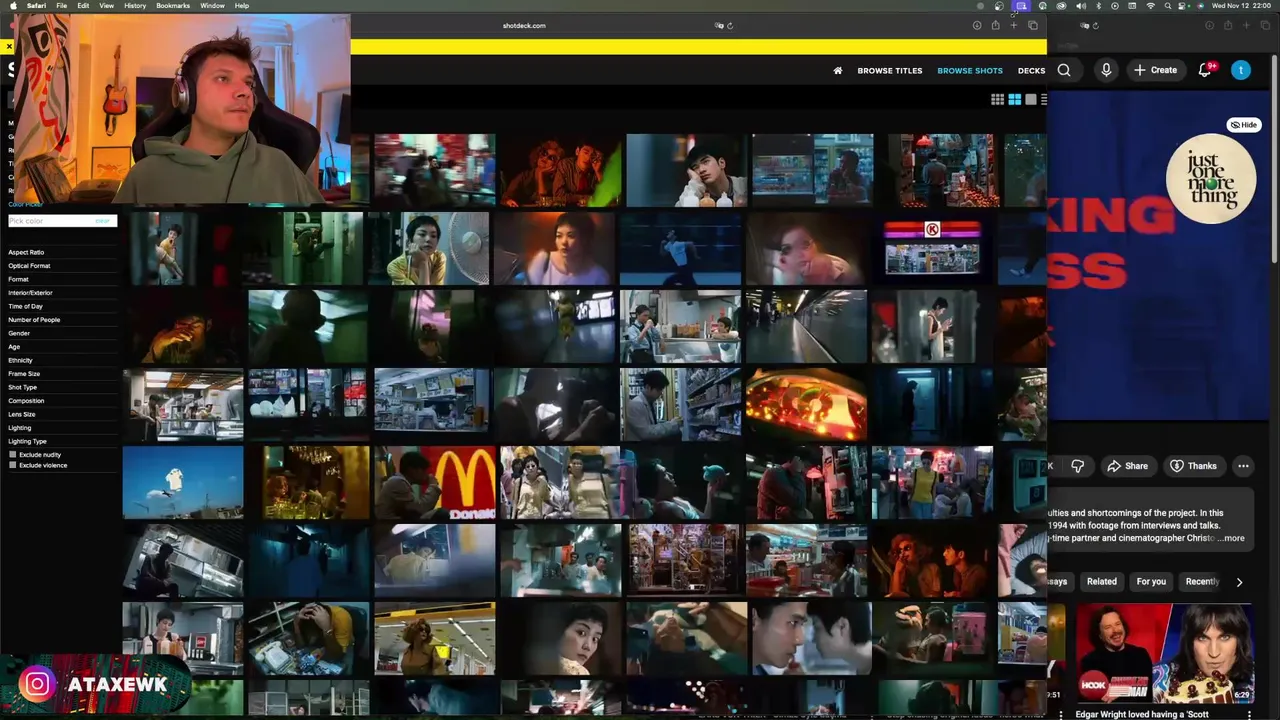Open macOS volume control in menu bar

(x=1081, y=6)
